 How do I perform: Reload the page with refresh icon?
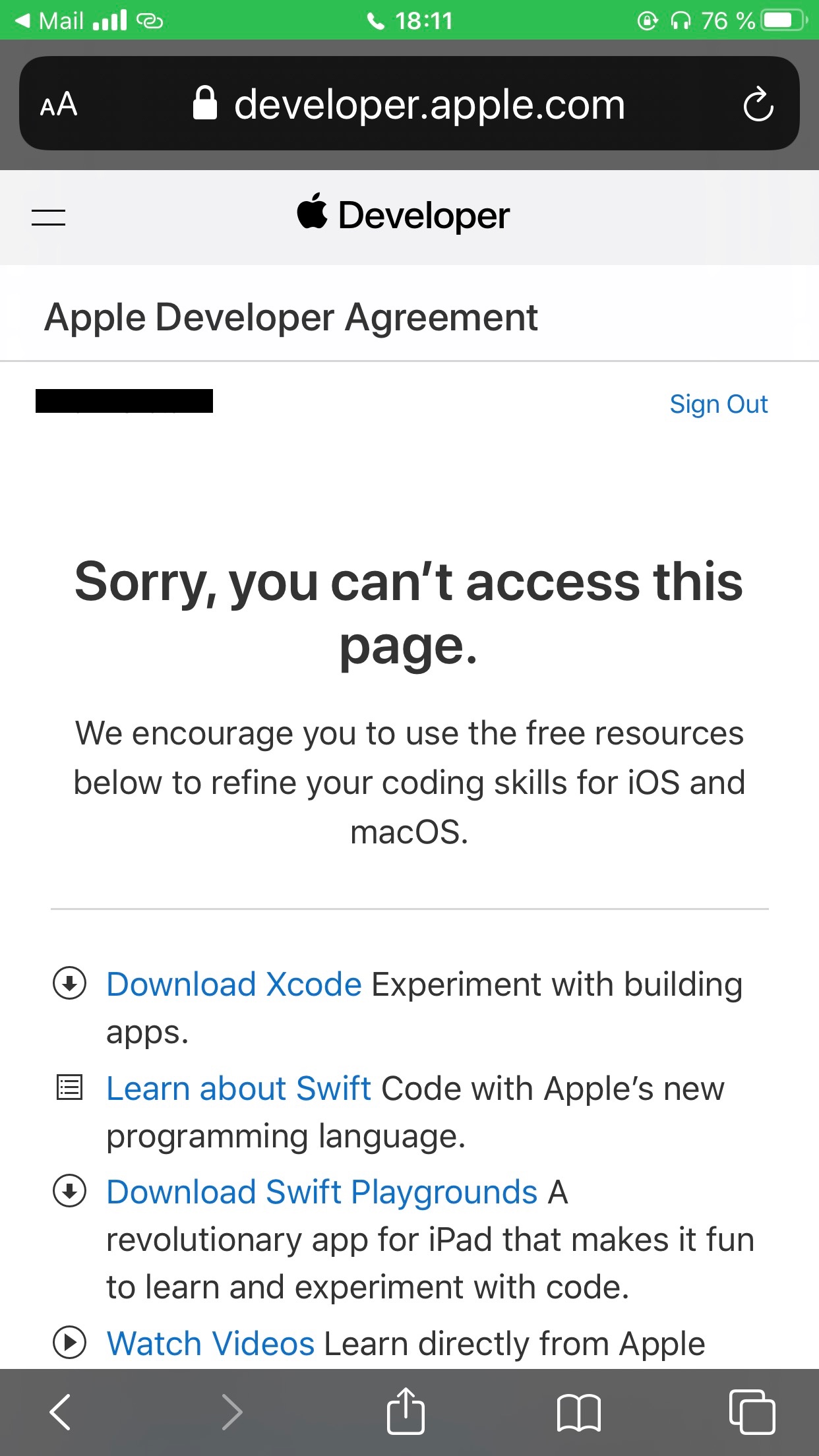pyautogui.click(x=758, y=105)
